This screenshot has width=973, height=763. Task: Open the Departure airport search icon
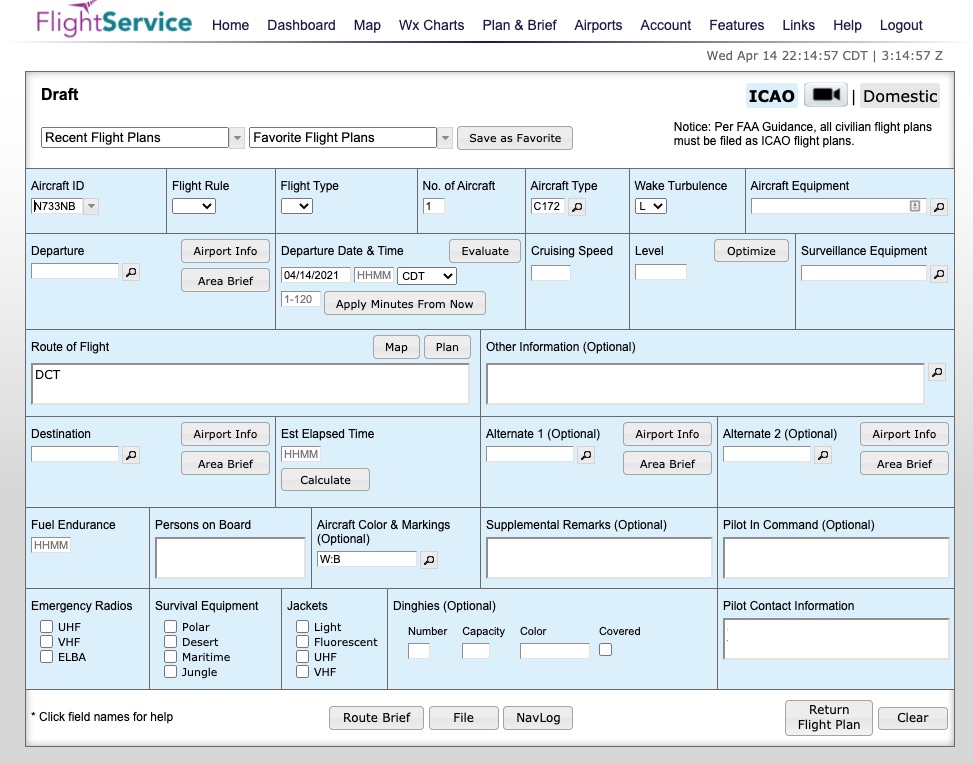[x=131, y=272]
